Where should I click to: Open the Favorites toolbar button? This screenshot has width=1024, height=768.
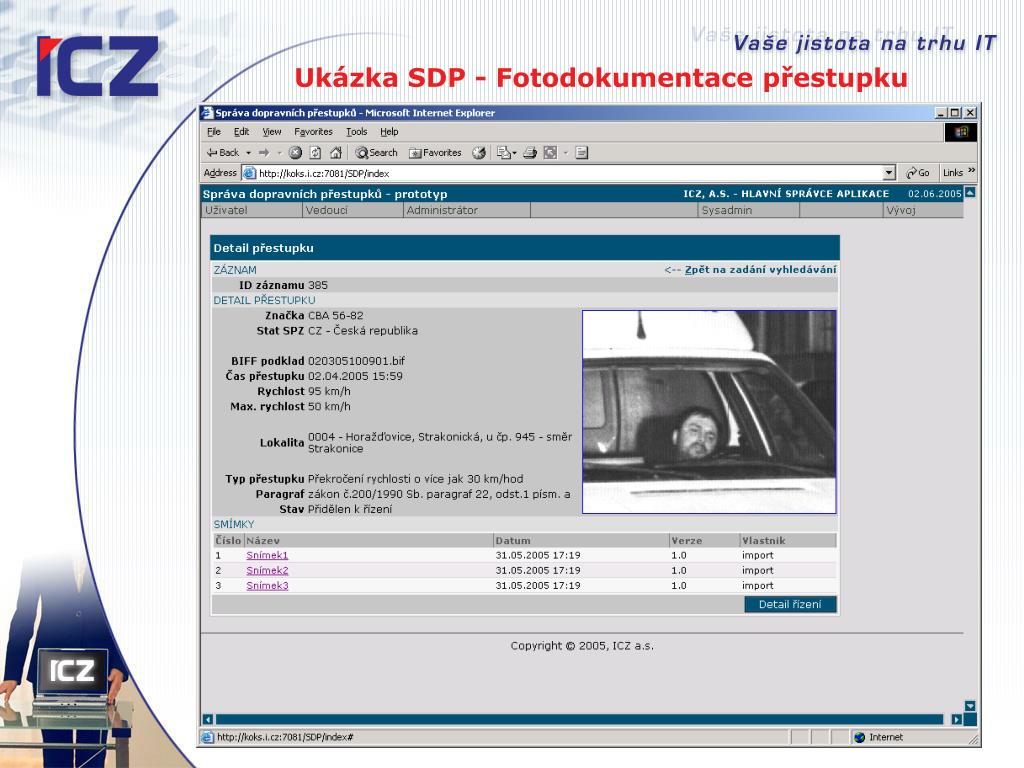(x=435, y=153)
